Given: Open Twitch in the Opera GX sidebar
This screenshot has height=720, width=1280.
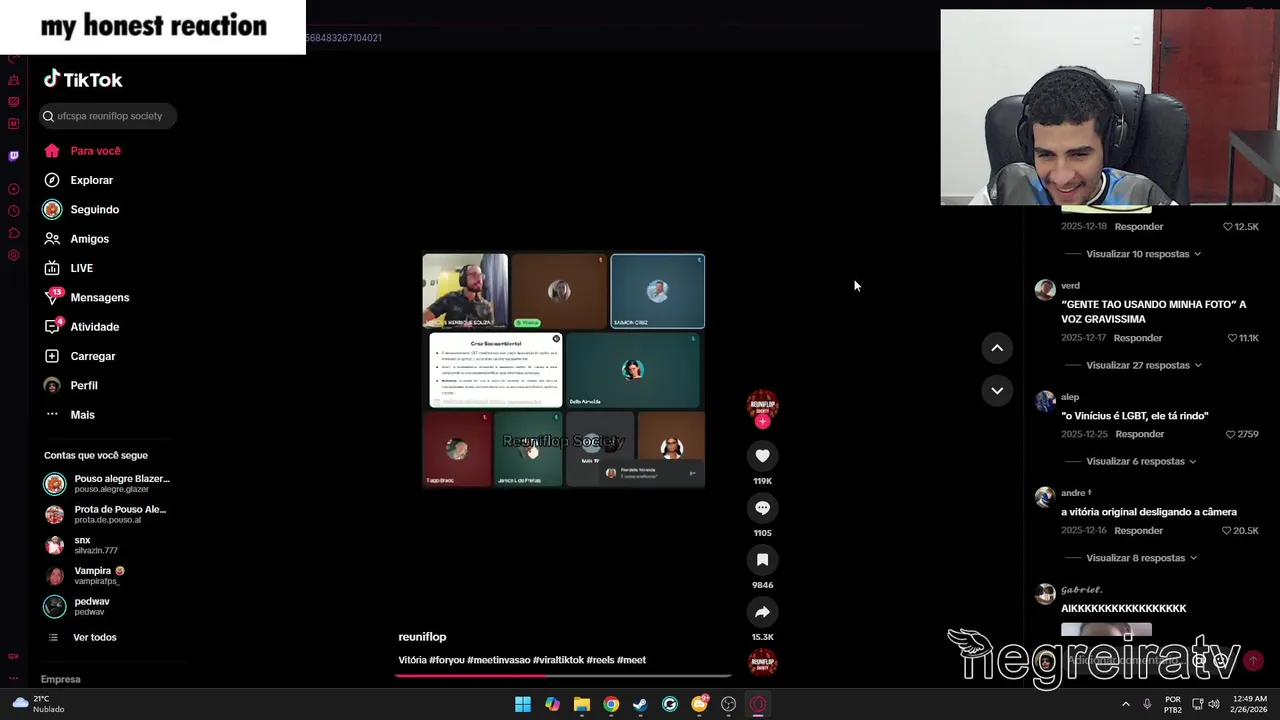Looking at the screenshot, I should tap(13, 156).
